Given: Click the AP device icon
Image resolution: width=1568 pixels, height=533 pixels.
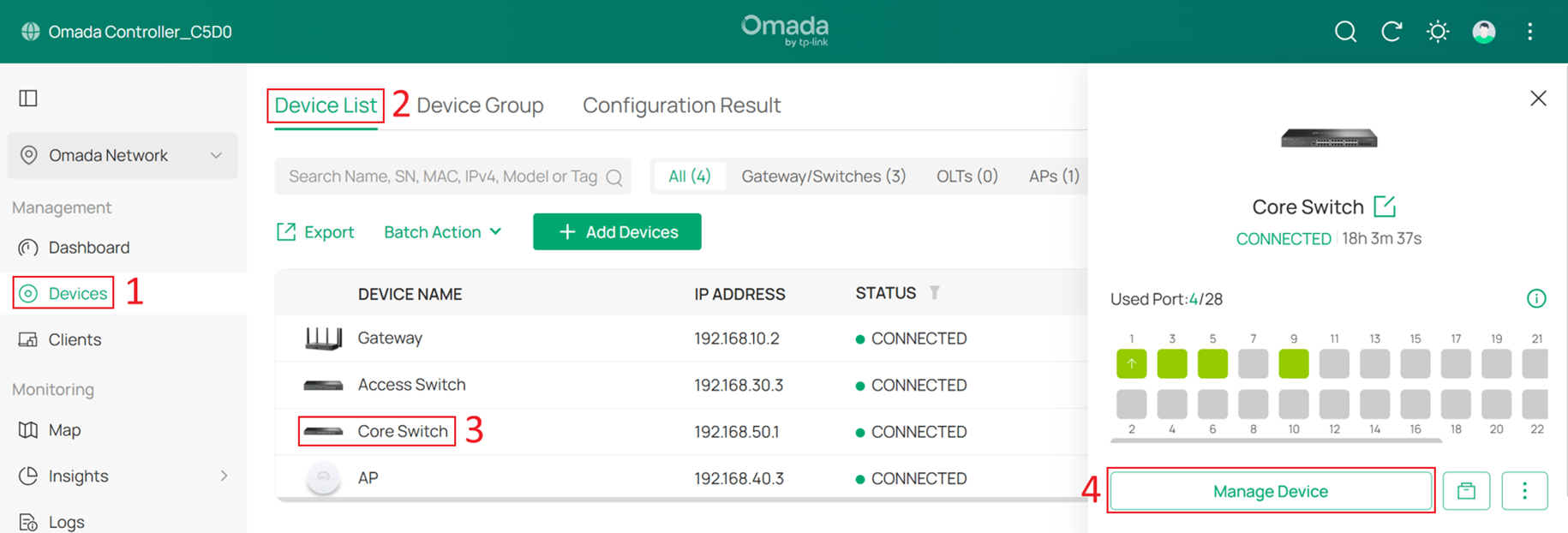Looking at the screenshot, I should coord(323,477).
